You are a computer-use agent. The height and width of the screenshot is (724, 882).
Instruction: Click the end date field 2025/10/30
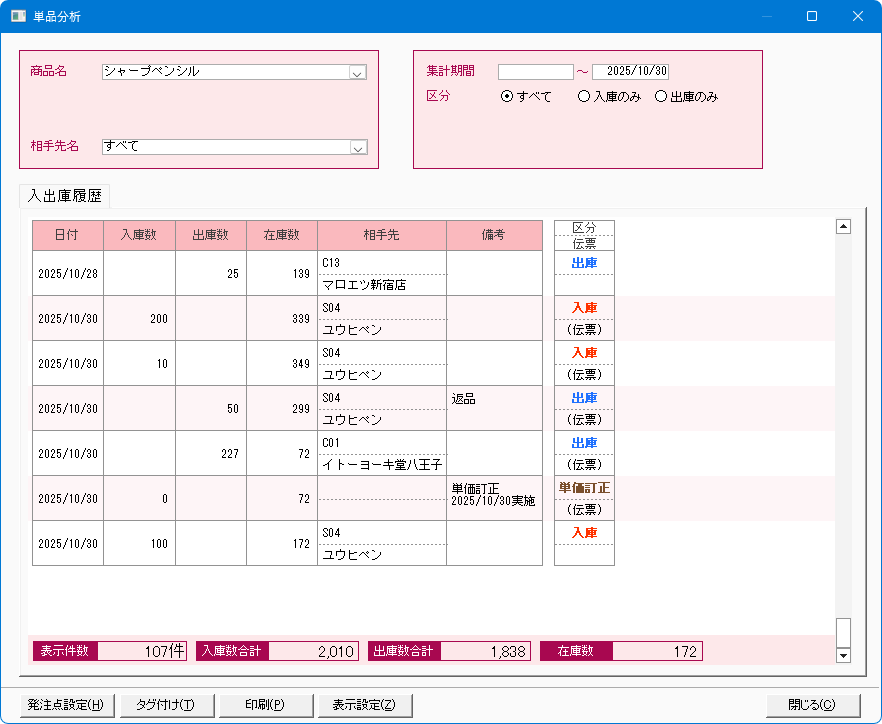(x=630, y=72)
